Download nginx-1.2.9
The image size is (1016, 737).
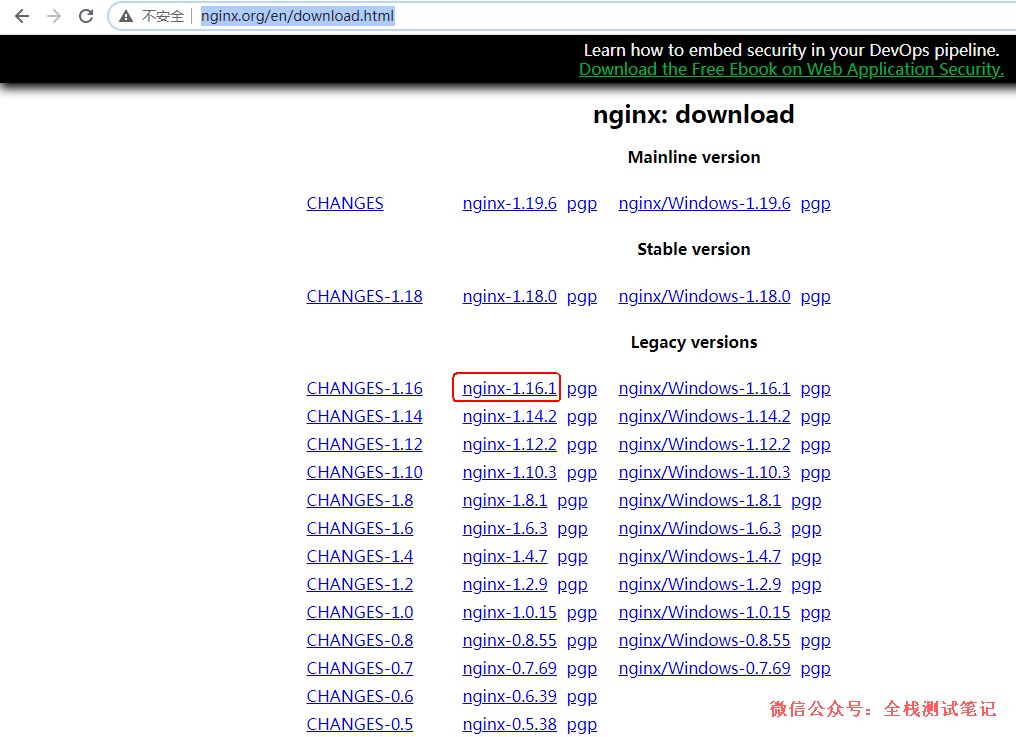pyautogui.click(x=505, y=584)
